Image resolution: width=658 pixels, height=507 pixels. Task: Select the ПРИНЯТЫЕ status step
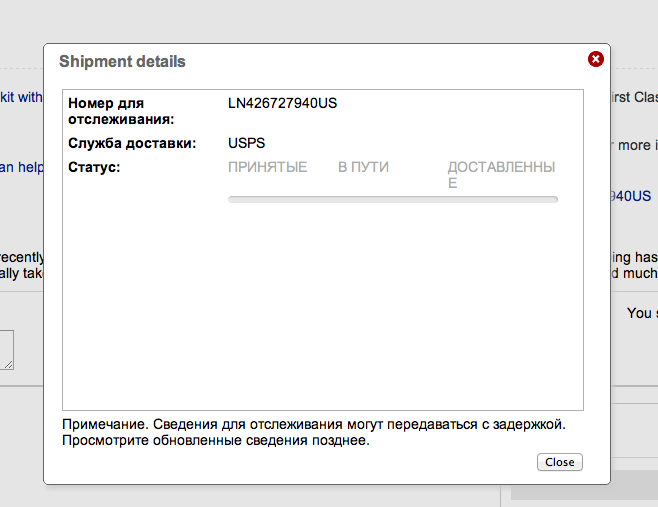pyautogui.click(x=267, y=167)
